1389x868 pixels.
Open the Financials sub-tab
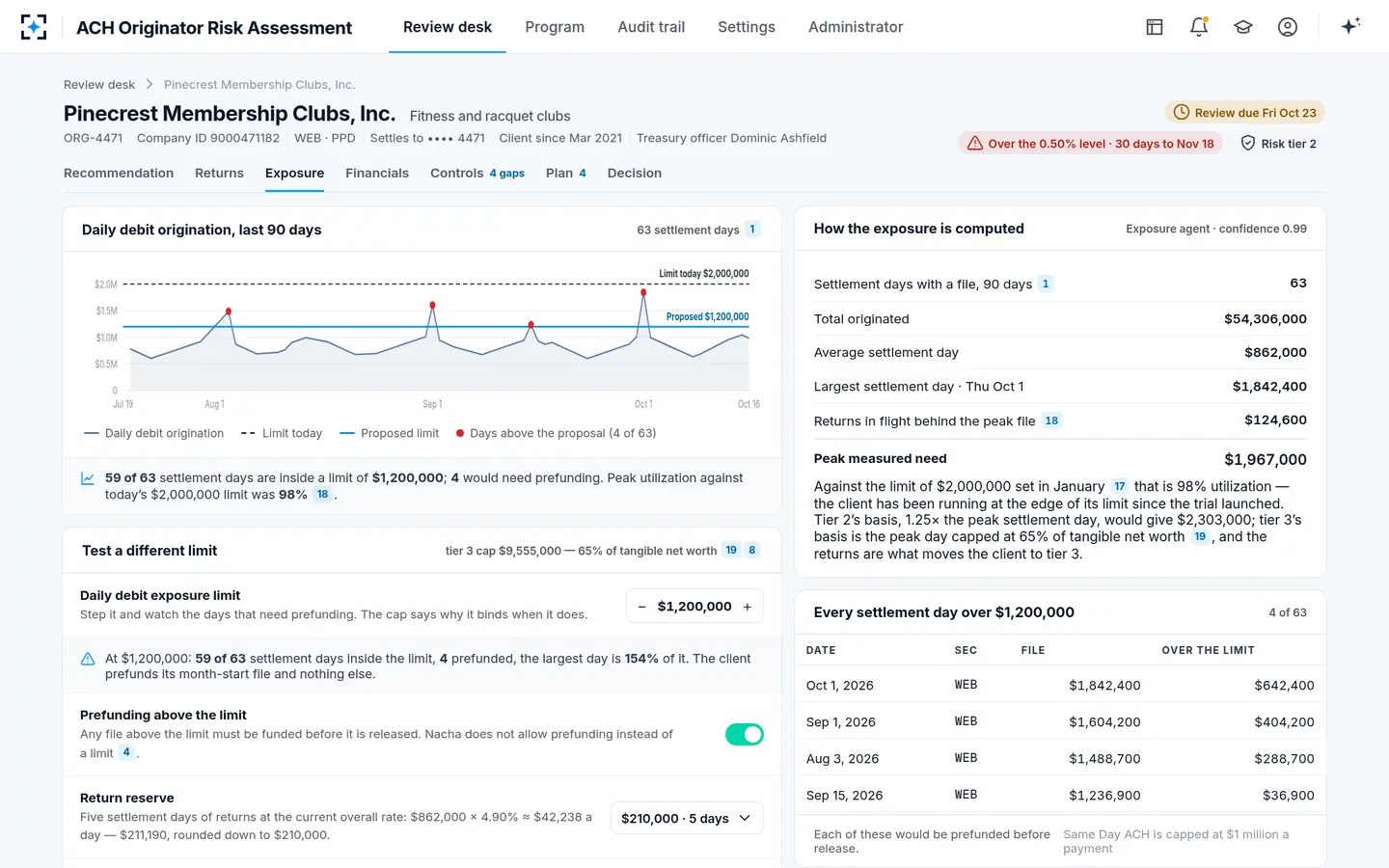click(x=377, y=174)
